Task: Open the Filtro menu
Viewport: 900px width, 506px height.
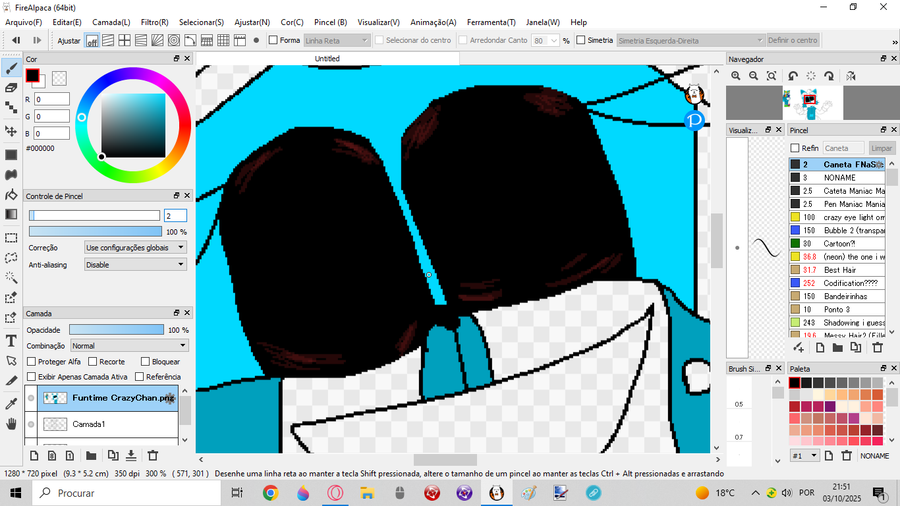Action: [154, 22]
